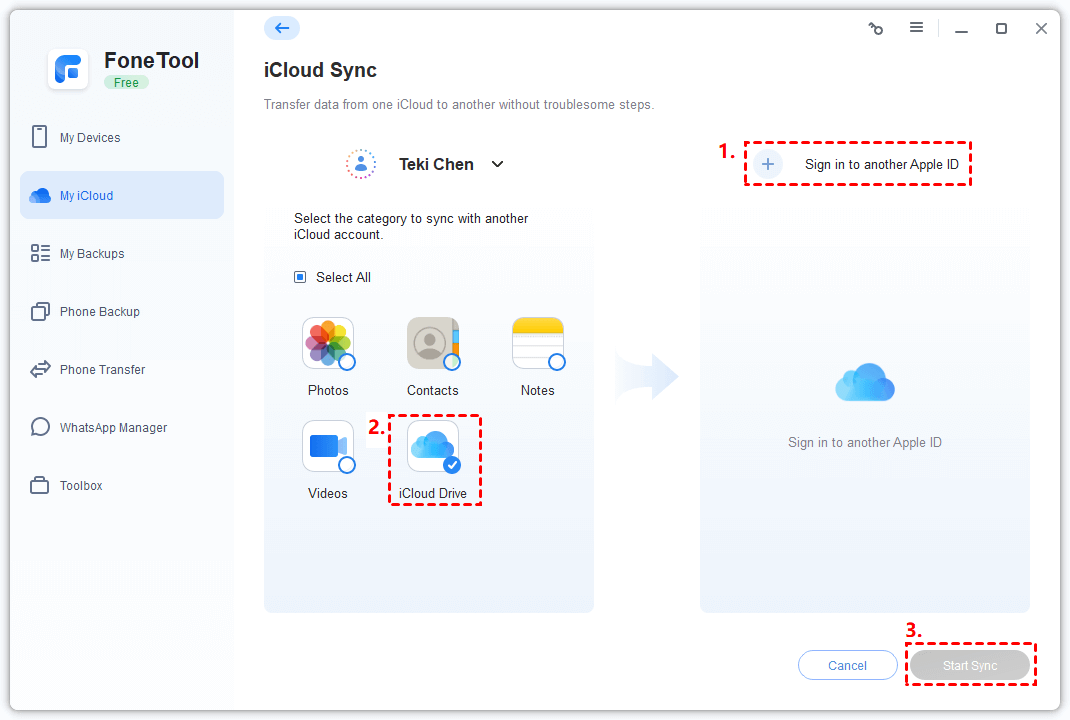This screenshot has width=1070, height=720.
Task: Open WhatsApp Manager in sidebar
Action: coord(113,428)
